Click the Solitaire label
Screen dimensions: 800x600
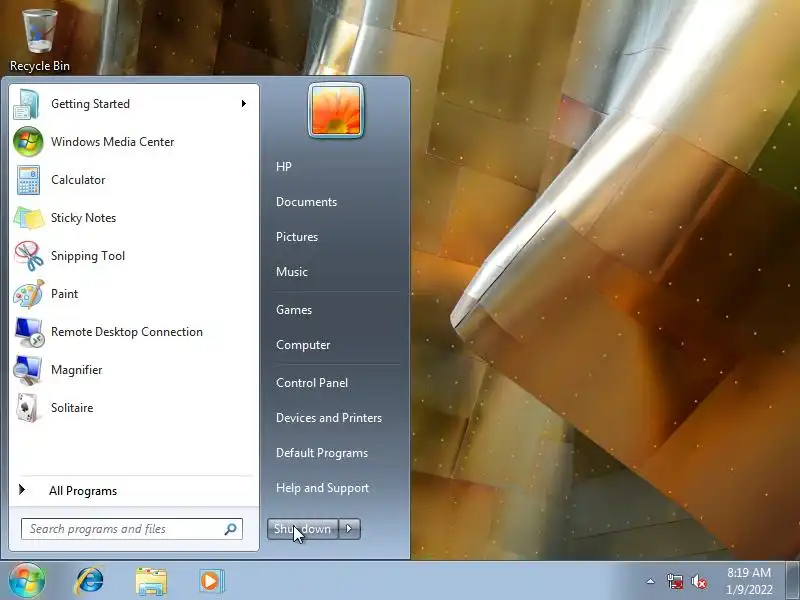[x=72, y=408]
